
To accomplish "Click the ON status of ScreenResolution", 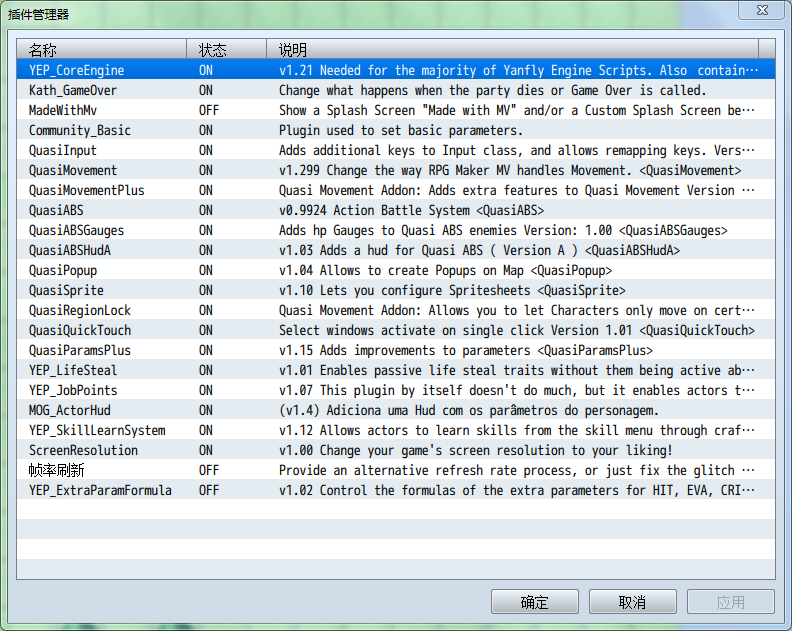I will [206, 450].
